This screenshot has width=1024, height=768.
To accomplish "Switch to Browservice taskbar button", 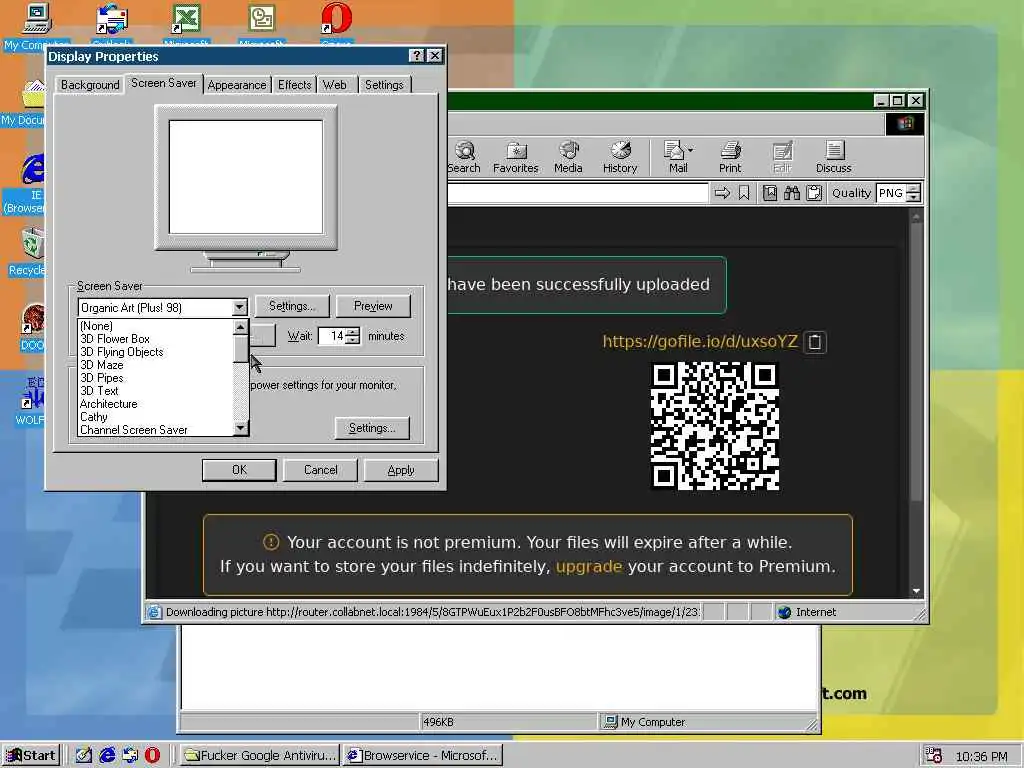I will 424,756.
